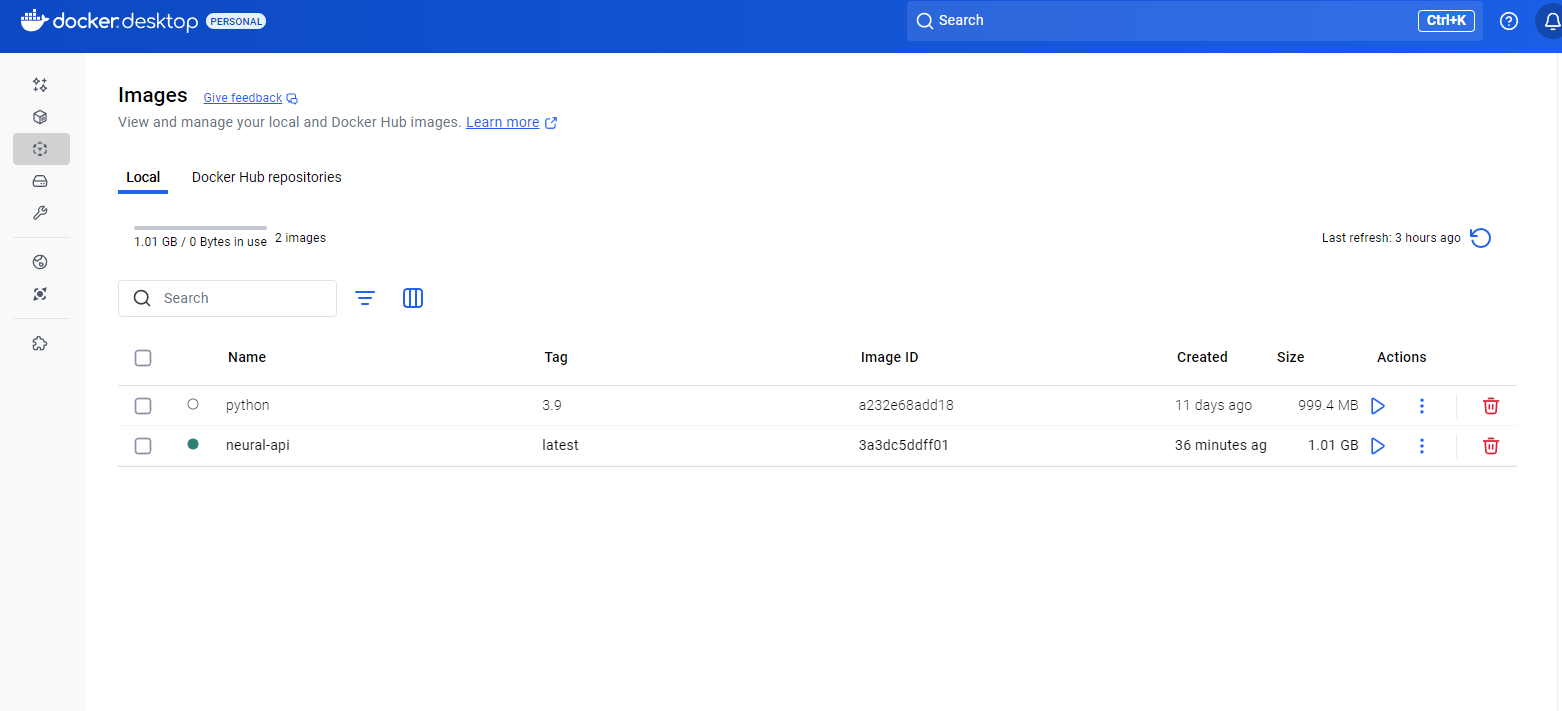
Task: Tick the checkbox for python image row
Action: (x=143, y=406)
